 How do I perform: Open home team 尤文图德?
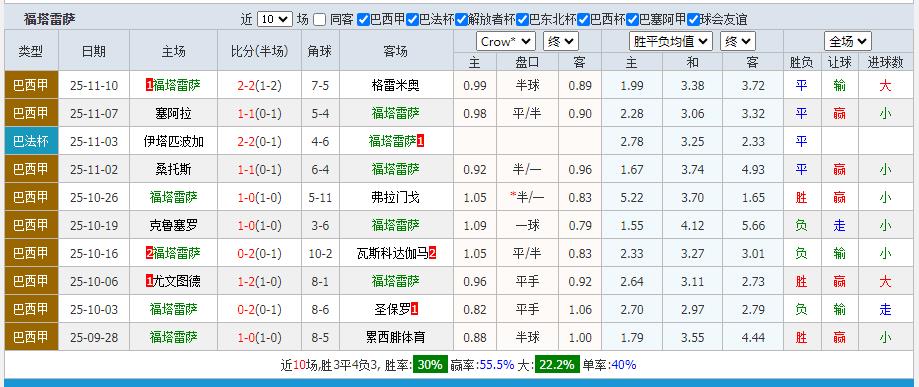click(x=177, y=281)
